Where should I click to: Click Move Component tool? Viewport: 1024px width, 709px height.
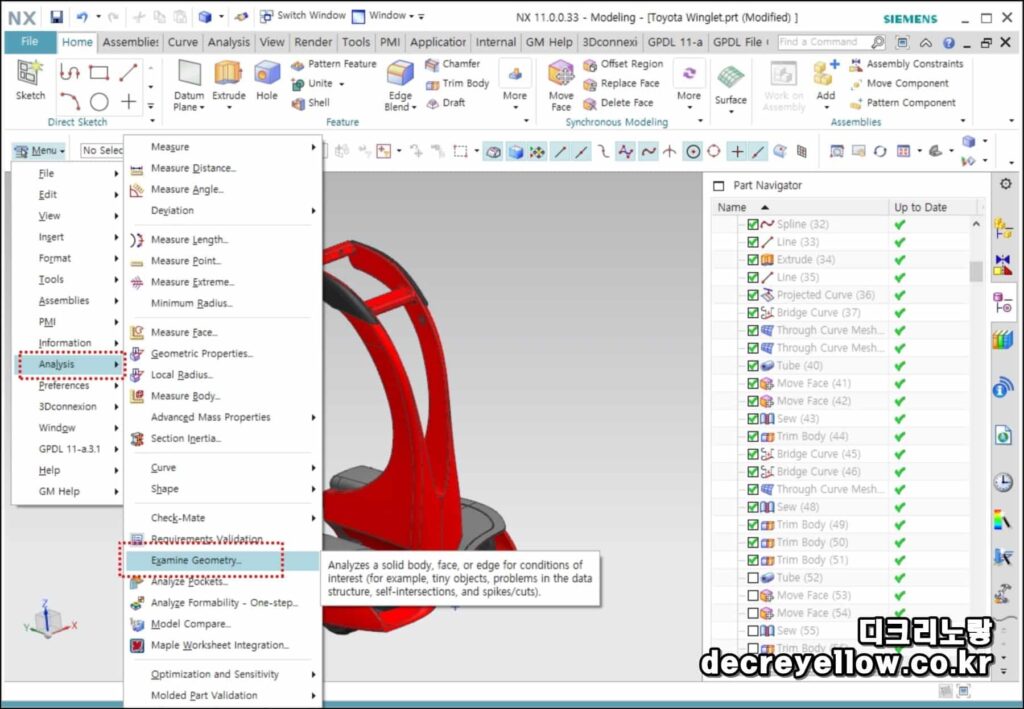pos(899,84)
